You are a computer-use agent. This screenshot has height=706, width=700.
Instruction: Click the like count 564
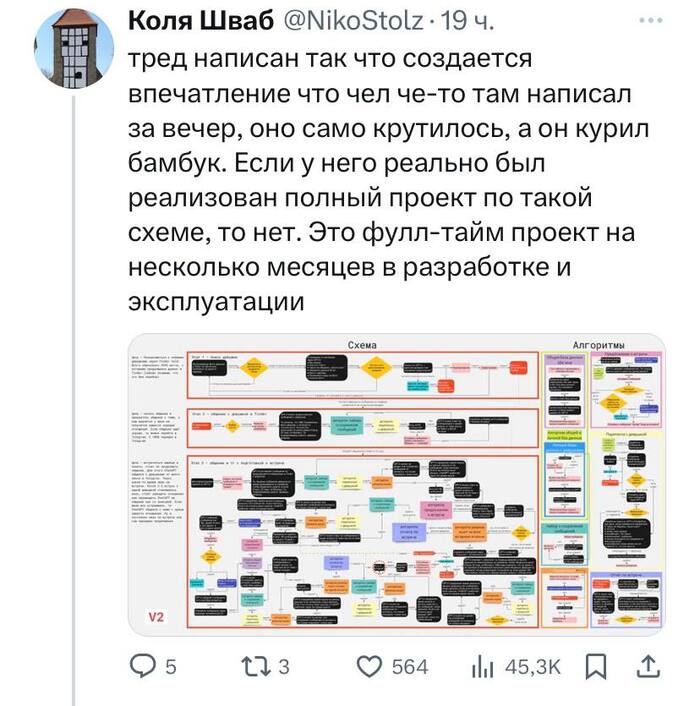coord(410,667)
